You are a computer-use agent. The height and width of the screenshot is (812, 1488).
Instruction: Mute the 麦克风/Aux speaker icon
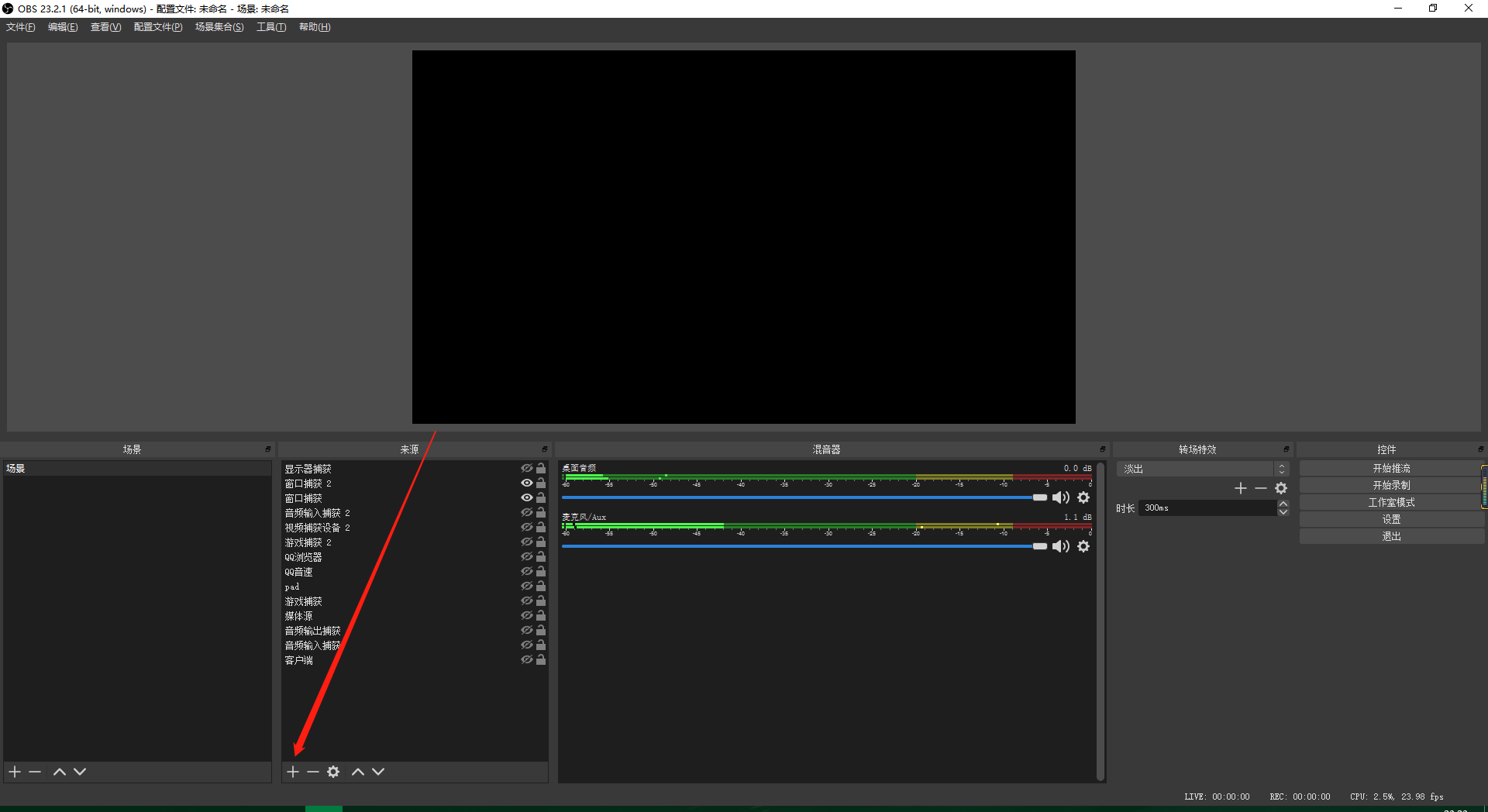1060,546
